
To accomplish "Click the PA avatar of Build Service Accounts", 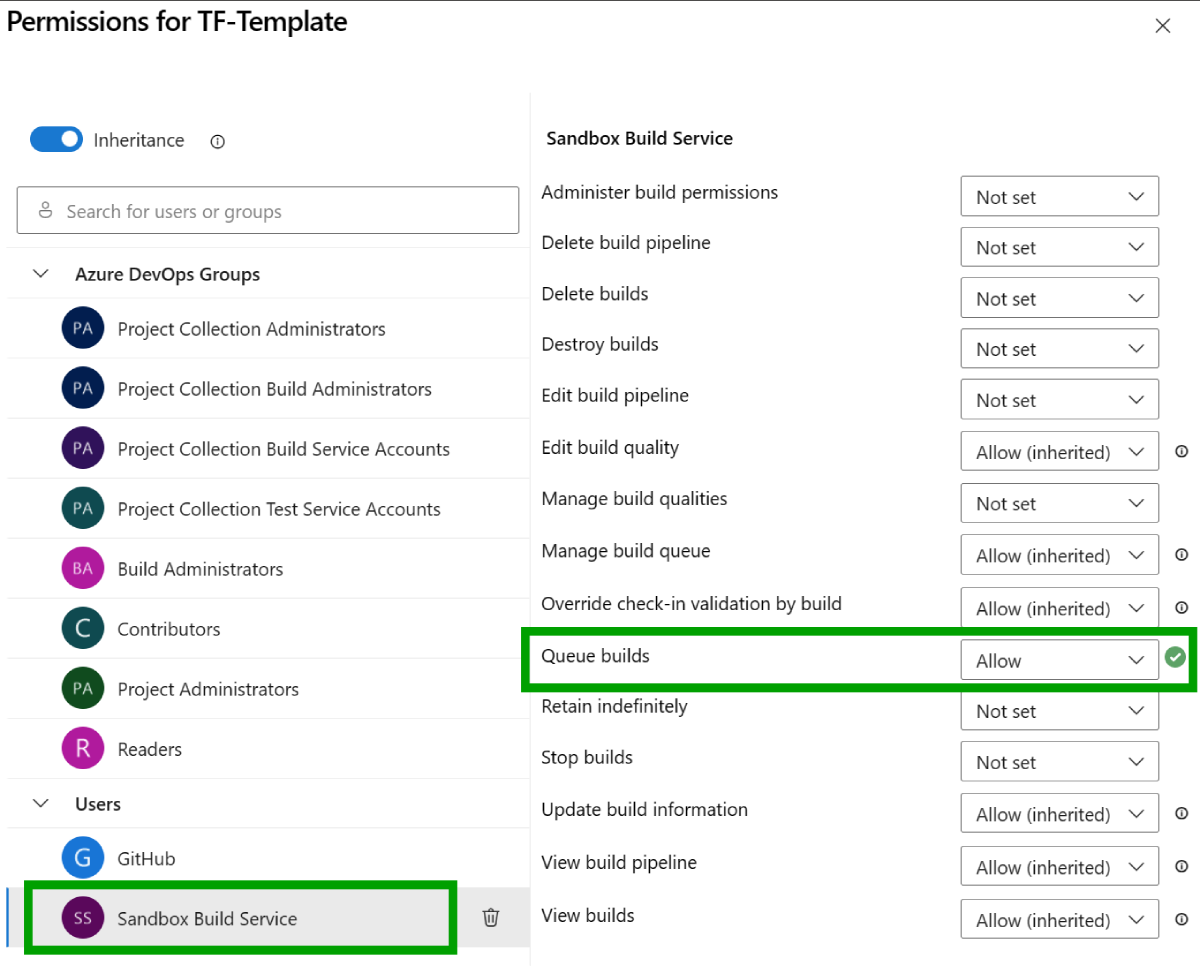I will pyautogui.click(x=83, y=449).
